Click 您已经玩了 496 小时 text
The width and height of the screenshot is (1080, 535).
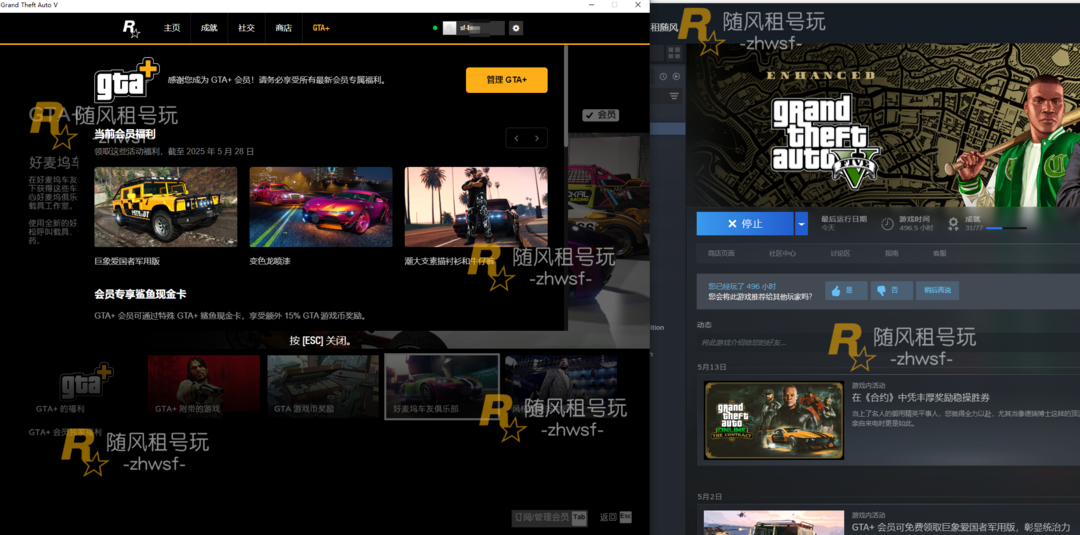click(x=742, y=286)
